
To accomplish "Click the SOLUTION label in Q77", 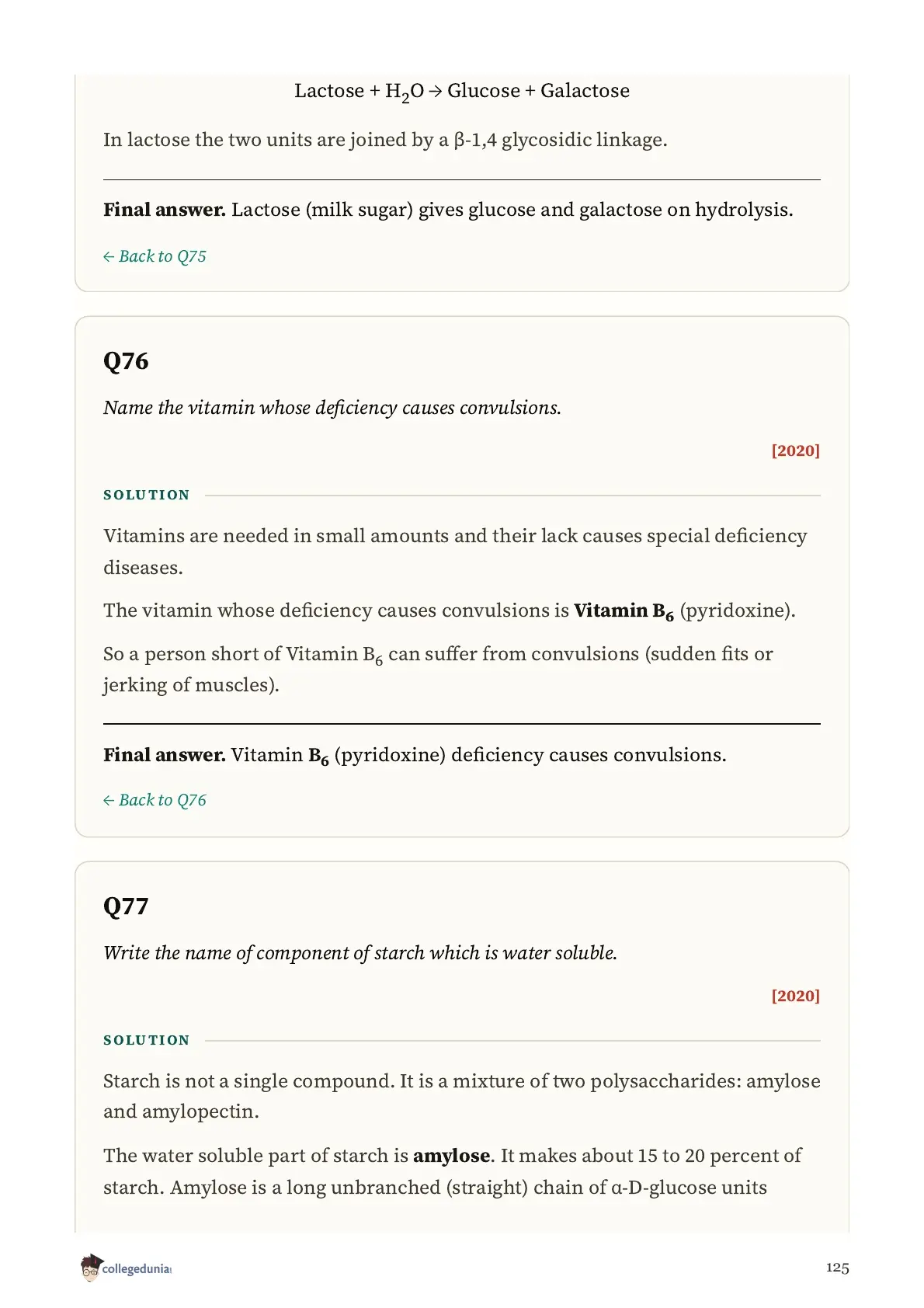I will (147, 1040).
